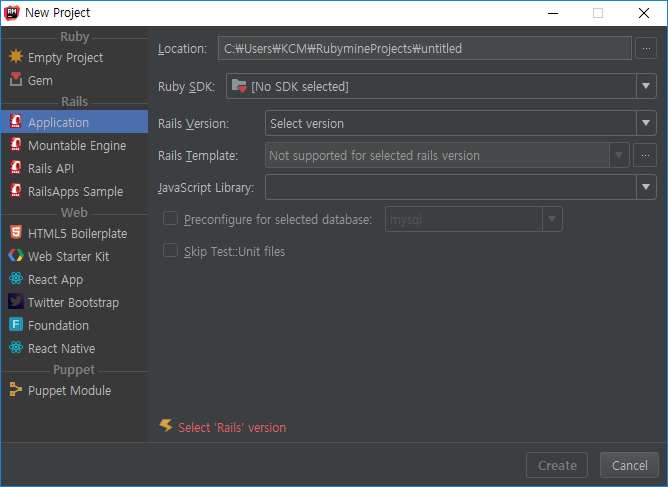668x487 pixels.
Task: Click the Puppet Module icon
Action: (16, 389)
